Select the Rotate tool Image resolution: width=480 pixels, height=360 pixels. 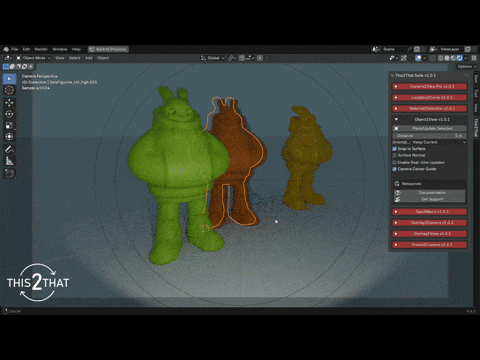(9, 114)
